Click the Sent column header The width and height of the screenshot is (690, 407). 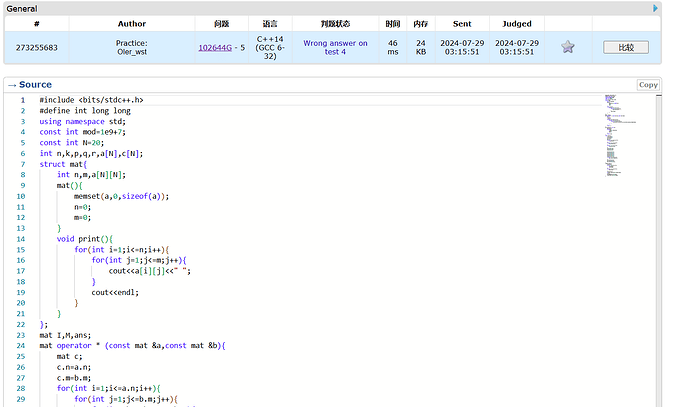pyautogui.click(x=462, y=24)
